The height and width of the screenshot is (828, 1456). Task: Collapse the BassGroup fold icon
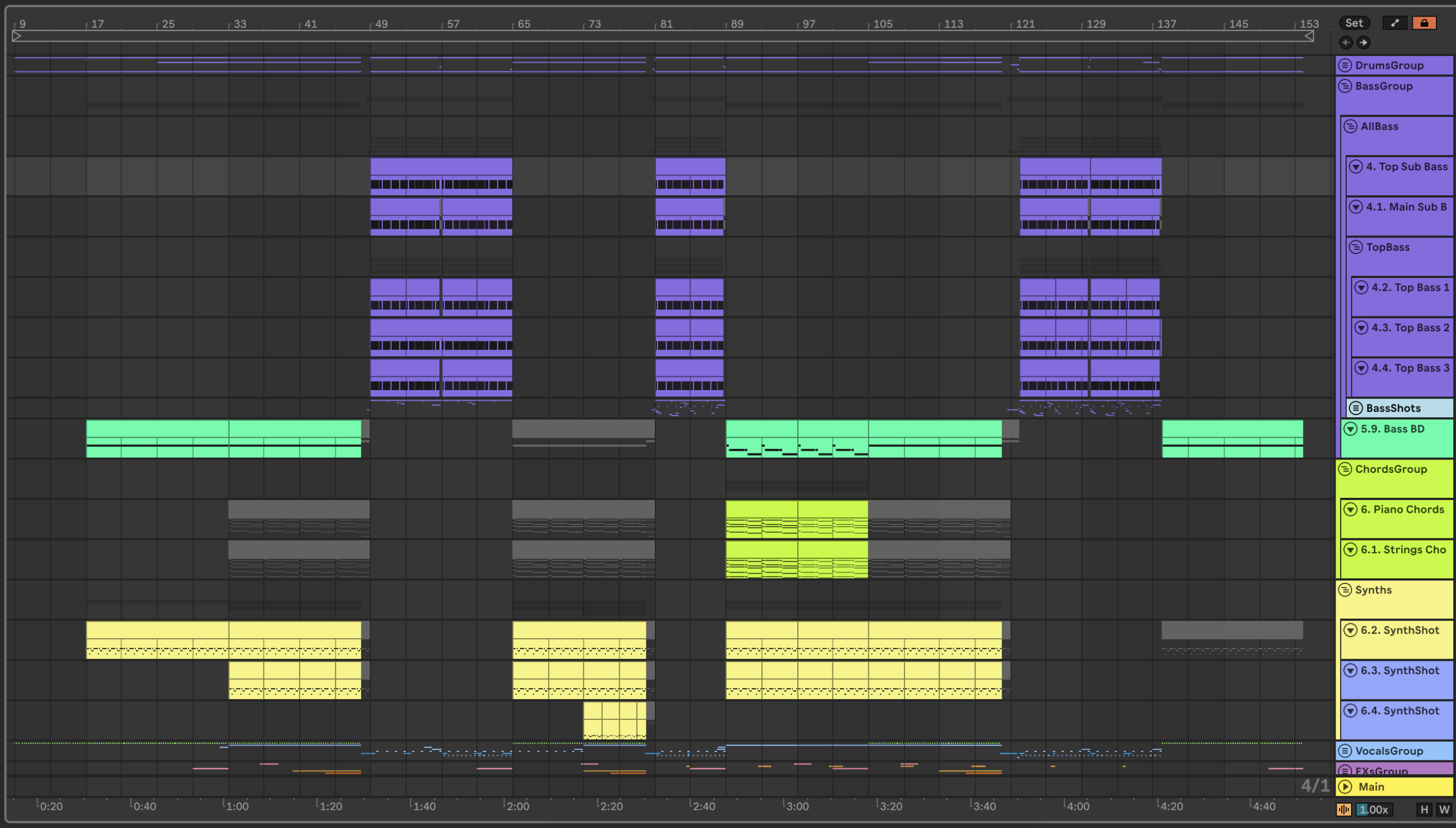pos(1344,86)
